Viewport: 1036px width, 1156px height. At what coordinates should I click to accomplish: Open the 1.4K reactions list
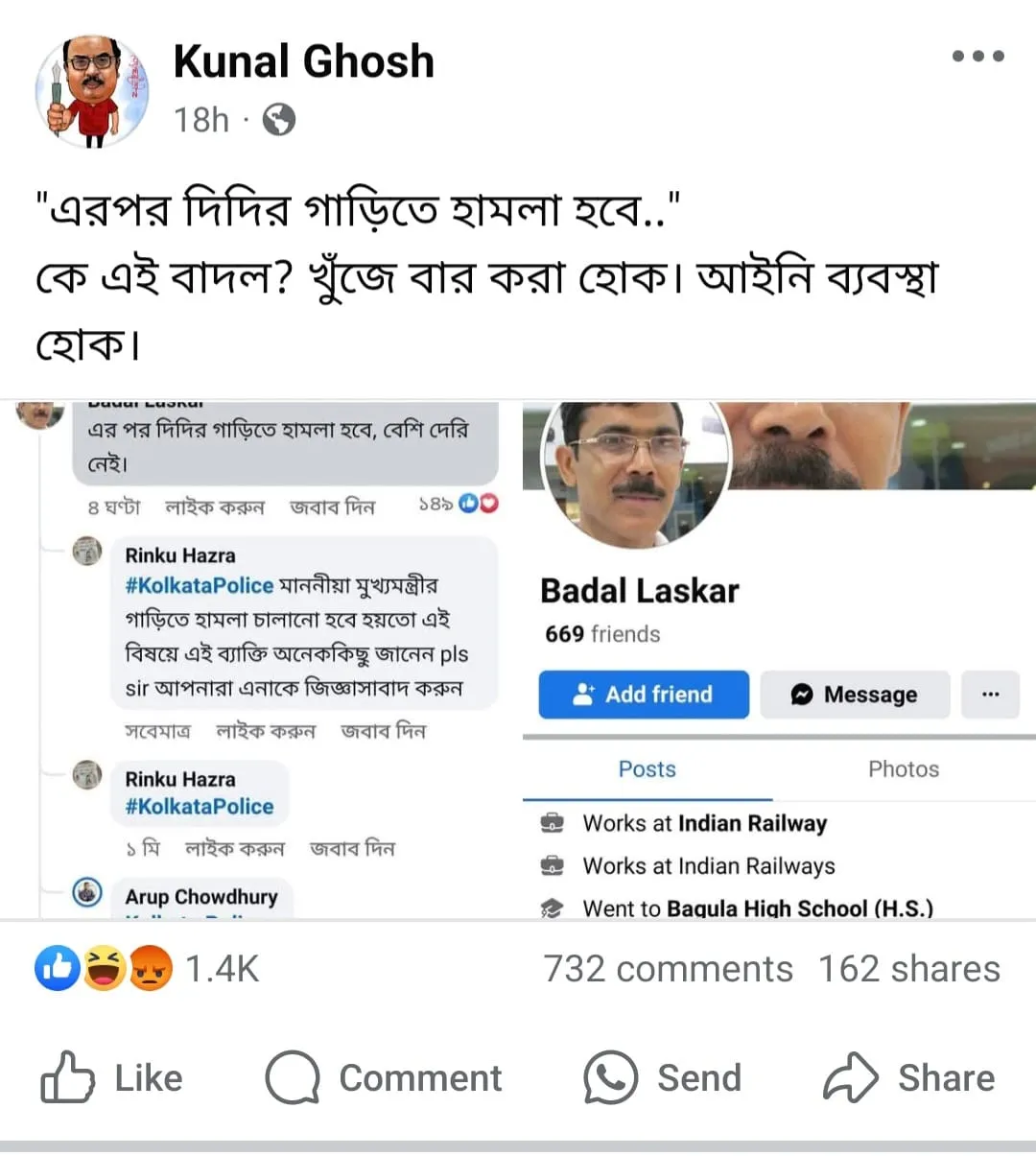(x=222, y=969)
